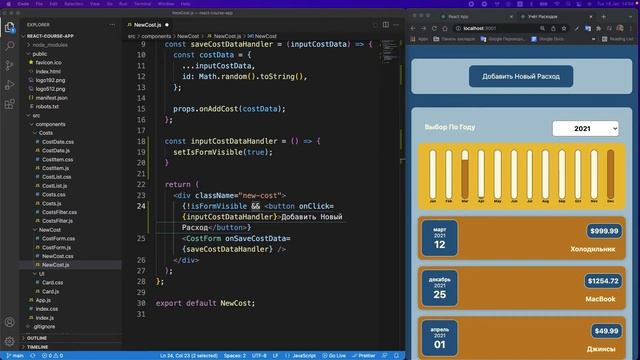
Task: Click the Spaces: 2 indentation setting
Action: [x=234, y=356]
